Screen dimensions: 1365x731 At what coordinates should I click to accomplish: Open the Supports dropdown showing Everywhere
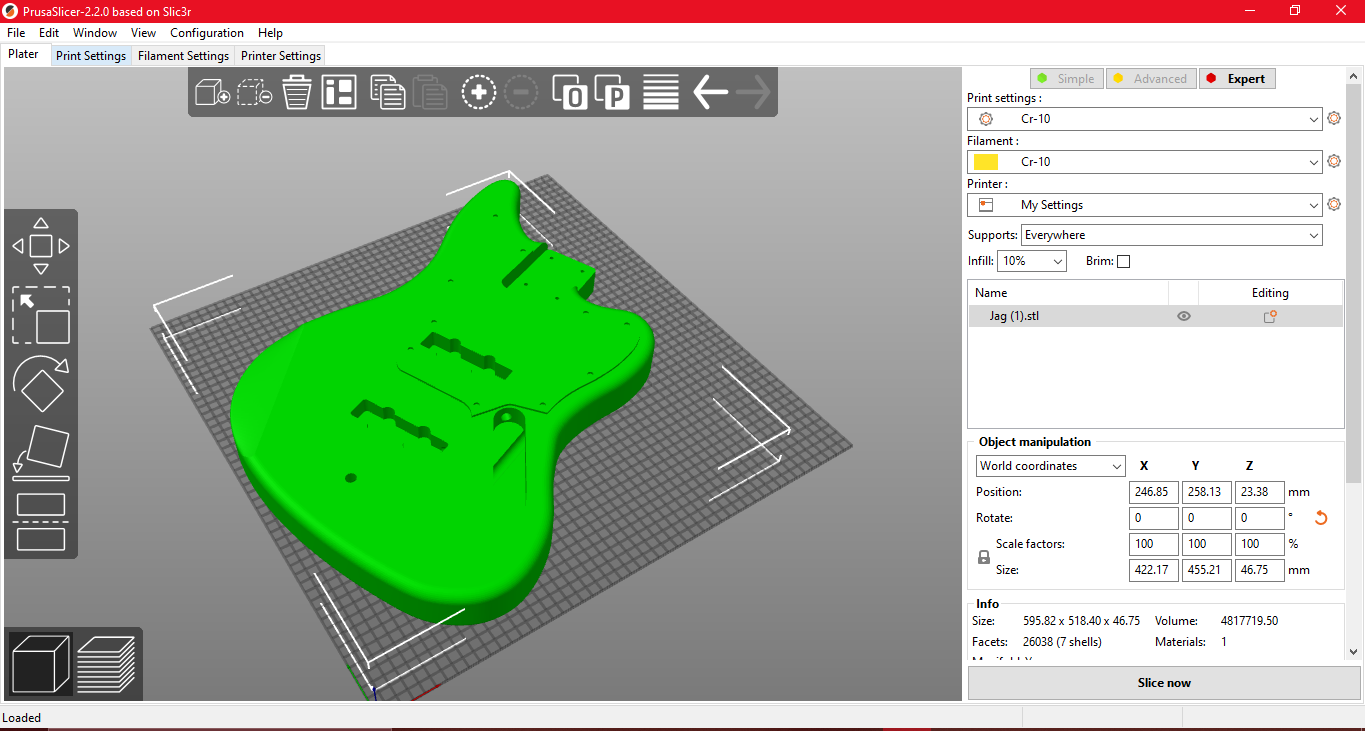1172,235
